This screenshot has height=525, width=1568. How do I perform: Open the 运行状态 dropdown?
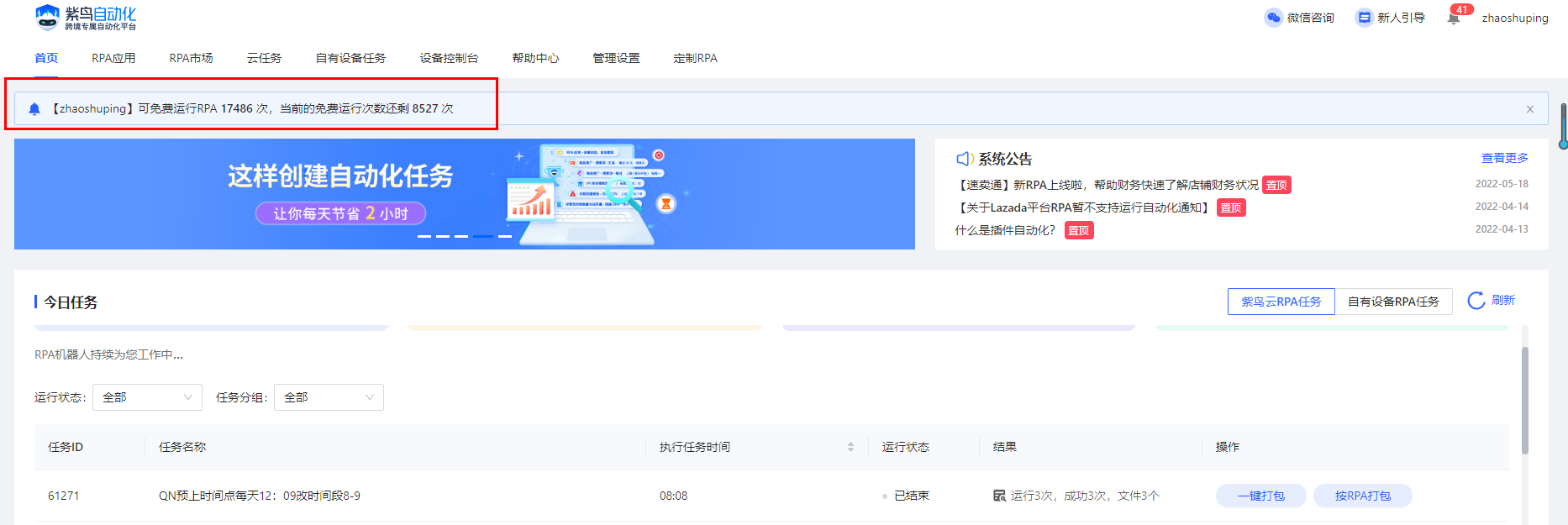click(147, 397)
